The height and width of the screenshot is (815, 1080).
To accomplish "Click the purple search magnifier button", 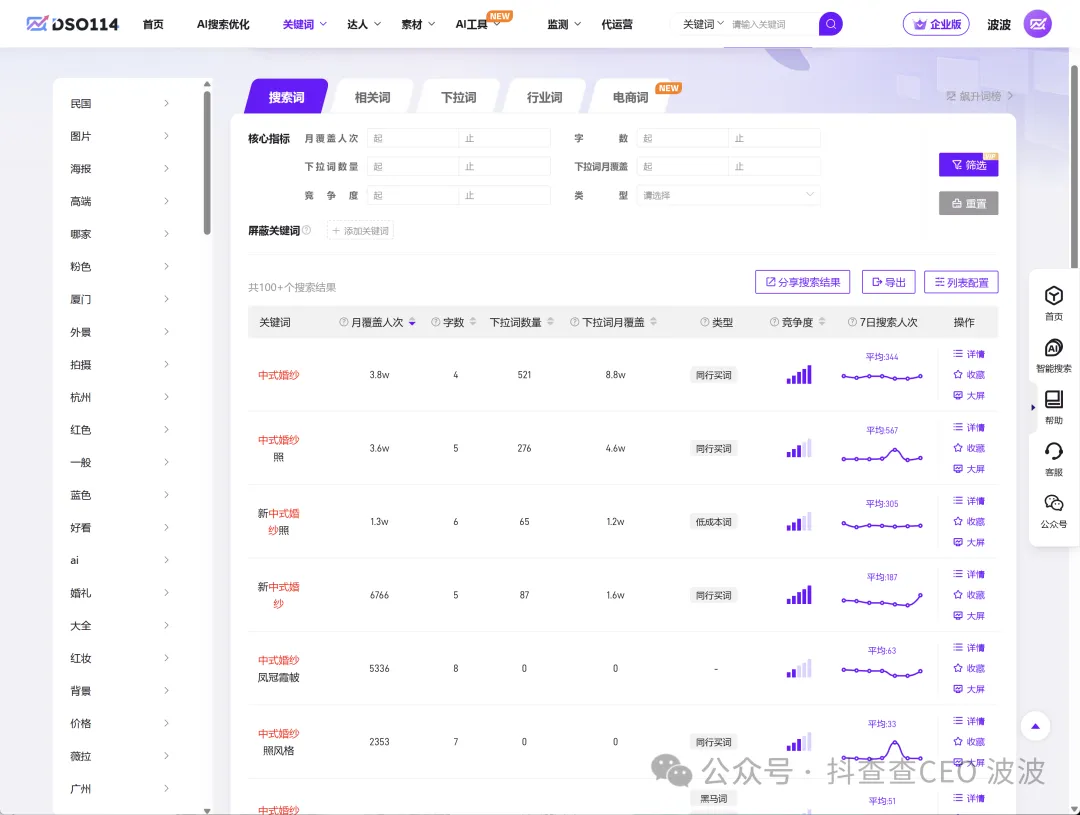I will pyautogui.click(x=830, y=24).
